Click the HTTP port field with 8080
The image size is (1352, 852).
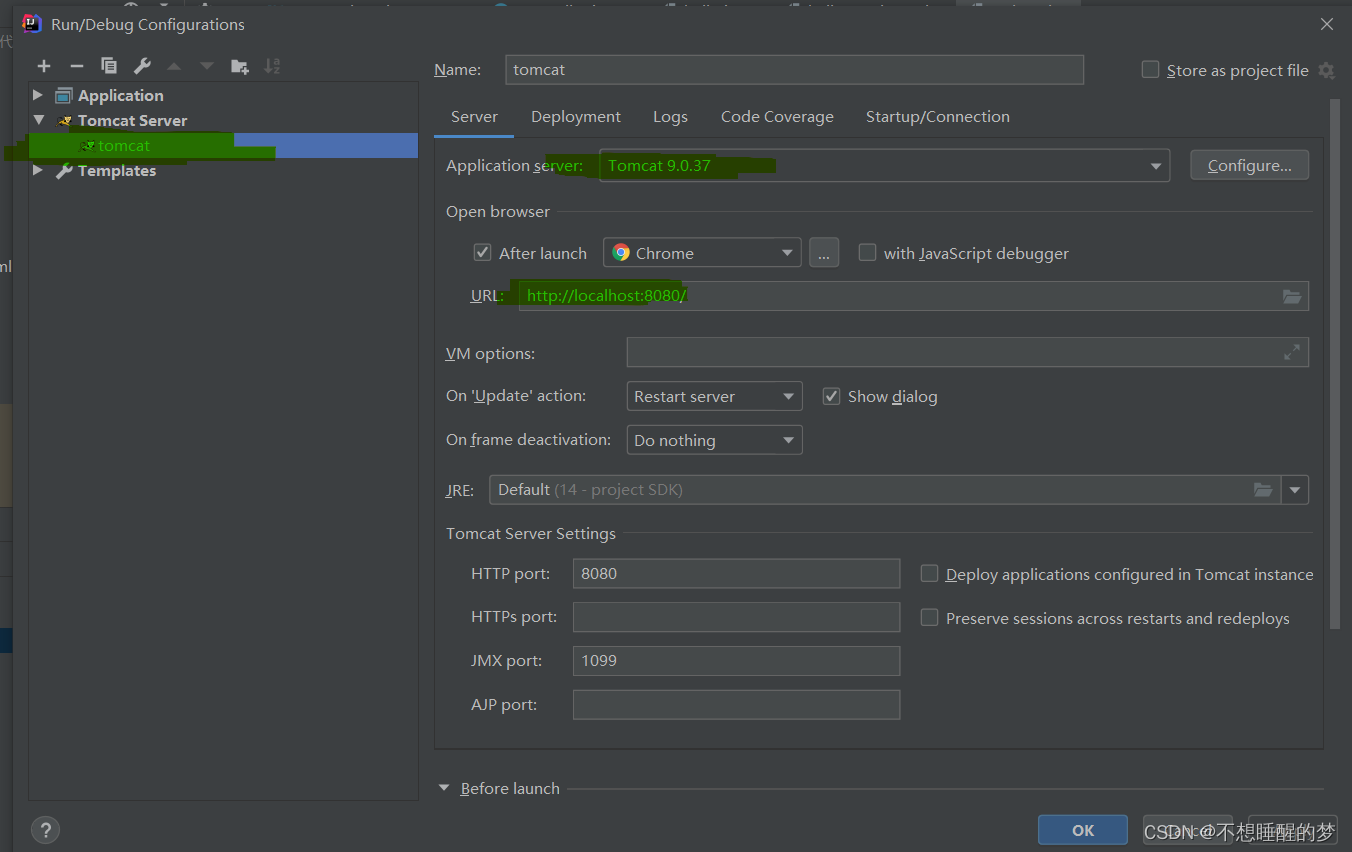[736, 574]
